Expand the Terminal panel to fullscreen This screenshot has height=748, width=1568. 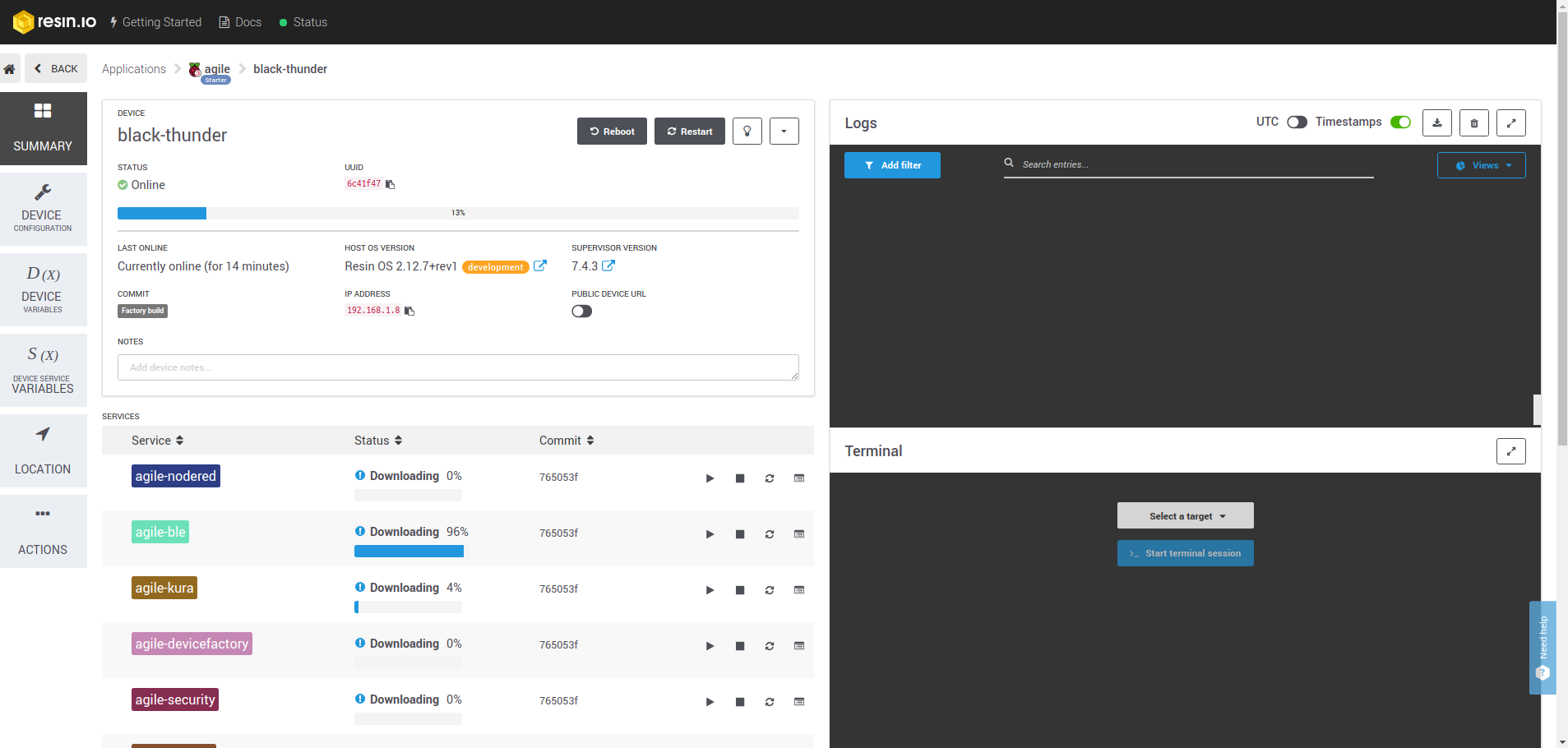point(1511,451)
